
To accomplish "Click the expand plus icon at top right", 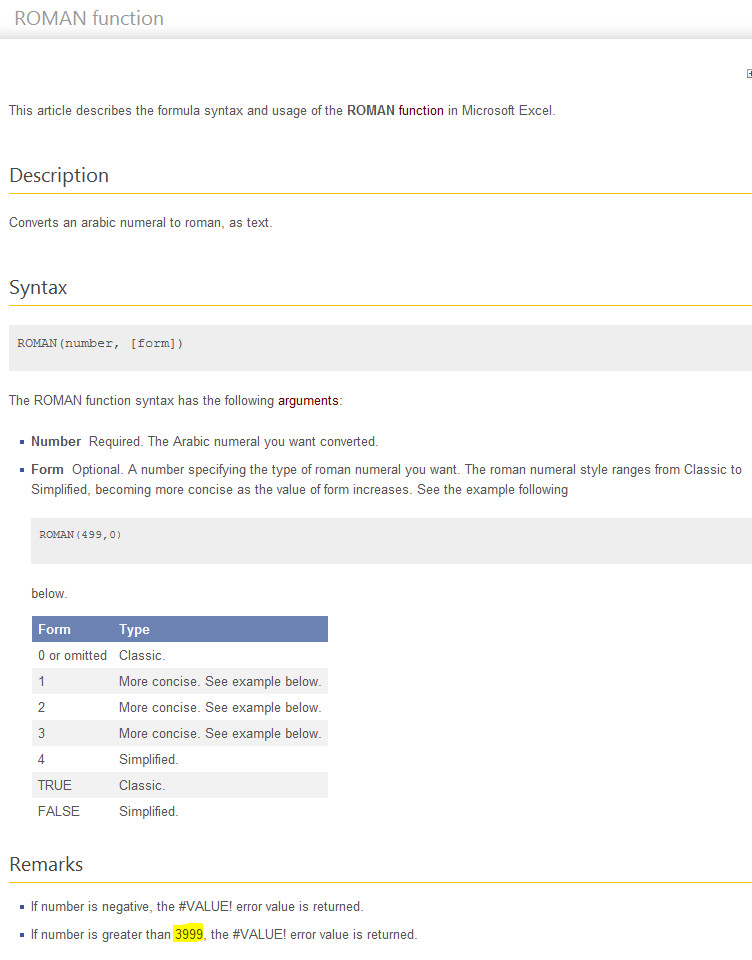I will pos(749,74).
